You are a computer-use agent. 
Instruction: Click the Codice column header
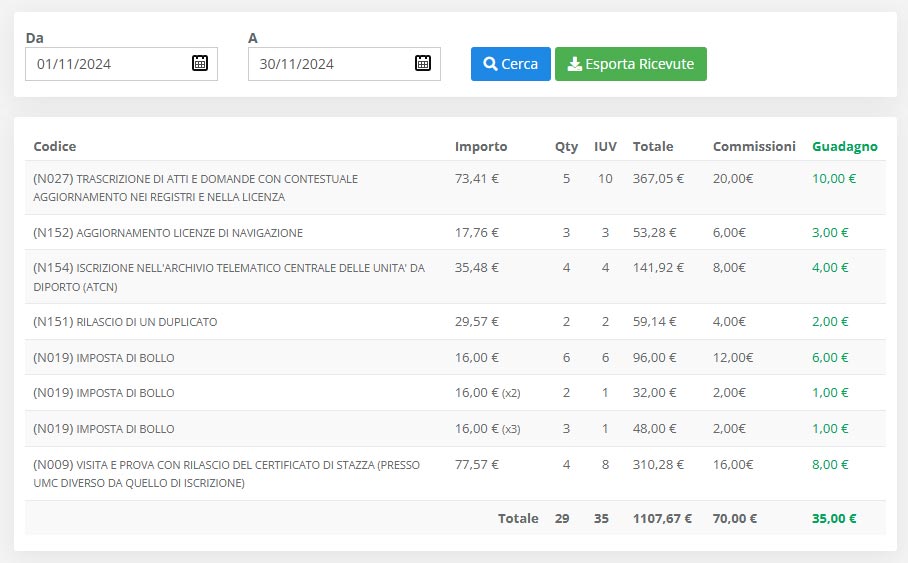click(55, 146)
